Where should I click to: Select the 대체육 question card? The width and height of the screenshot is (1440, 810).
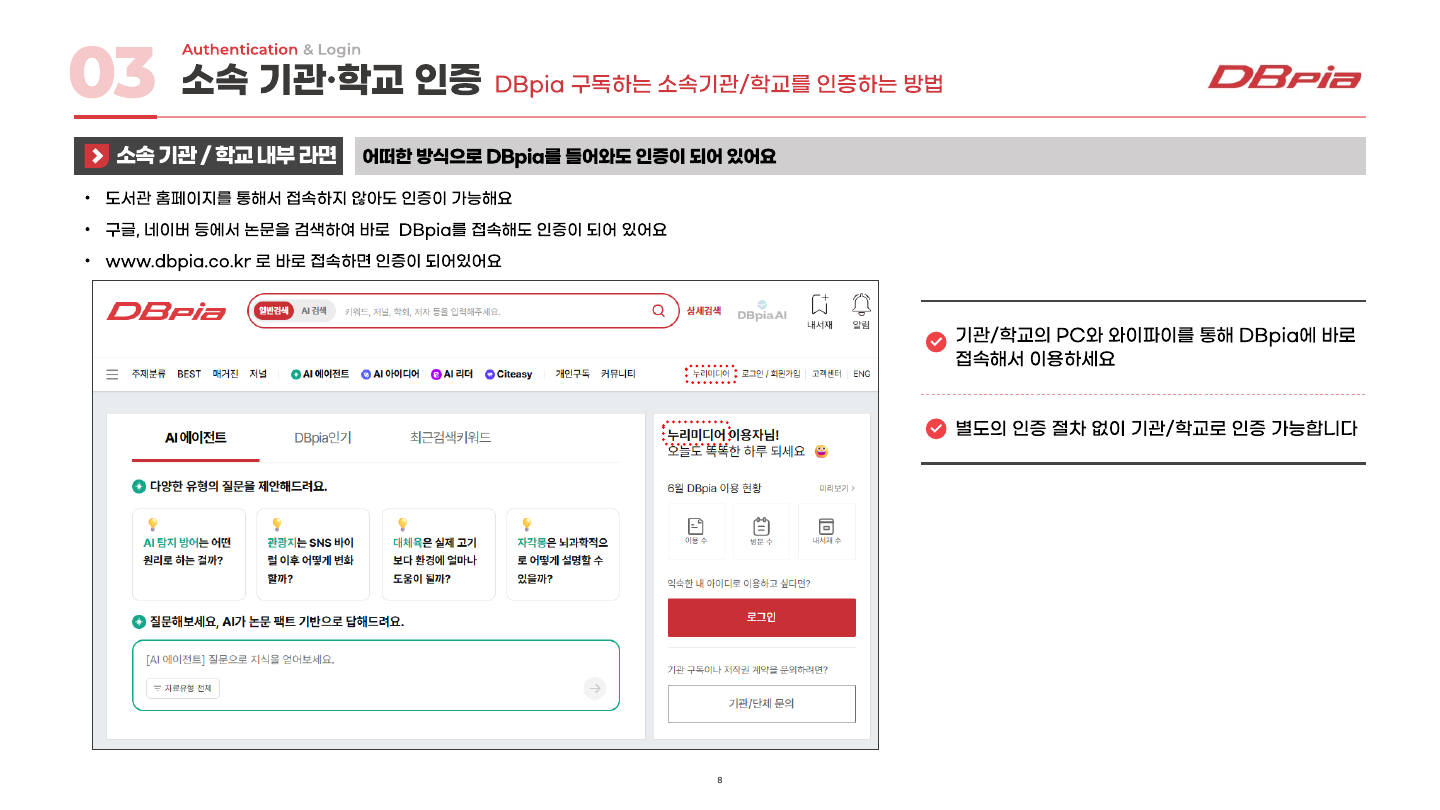click(x=438, y=554)
